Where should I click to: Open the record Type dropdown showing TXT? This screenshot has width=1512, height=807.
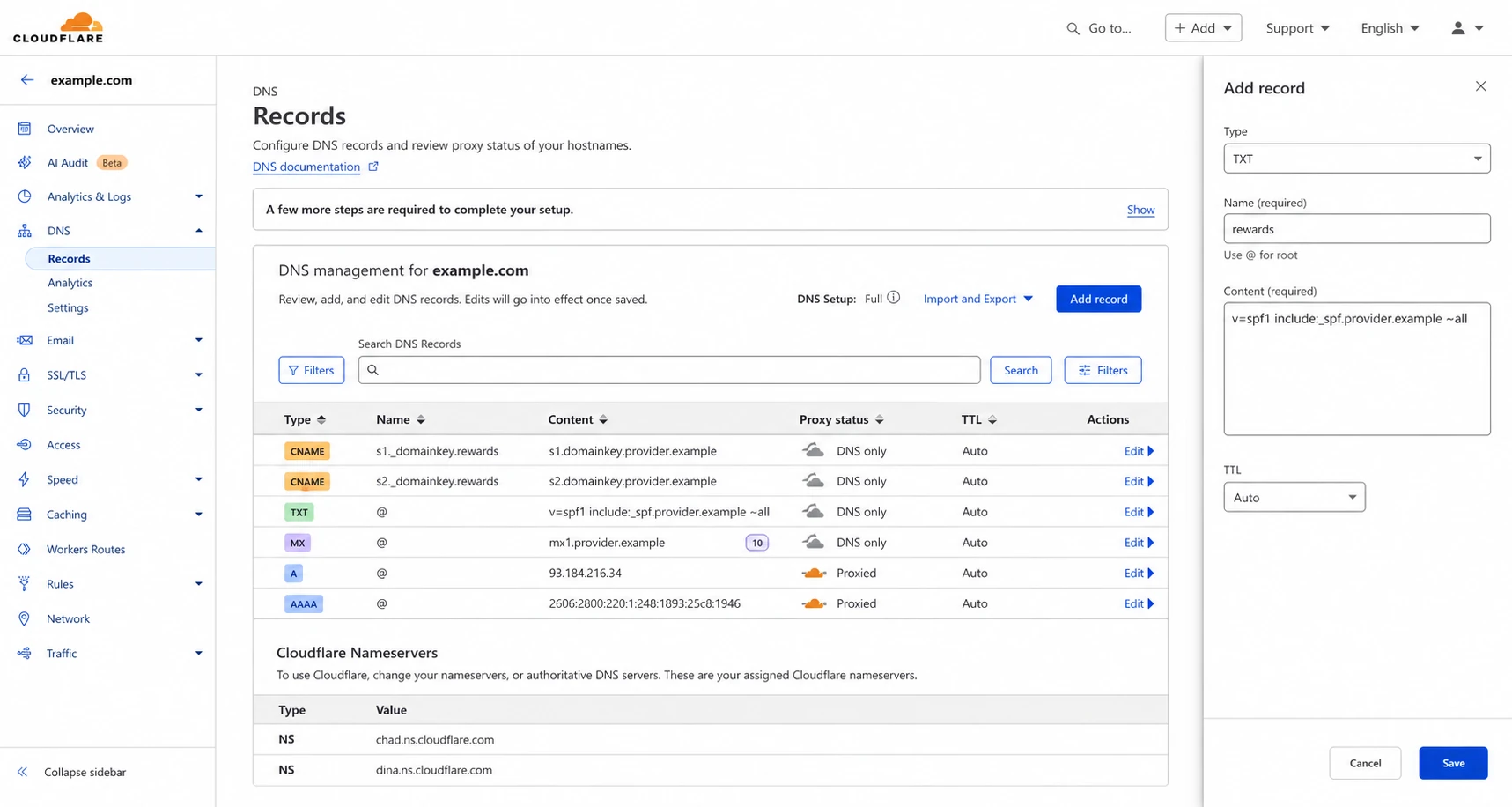point(1356,159)
